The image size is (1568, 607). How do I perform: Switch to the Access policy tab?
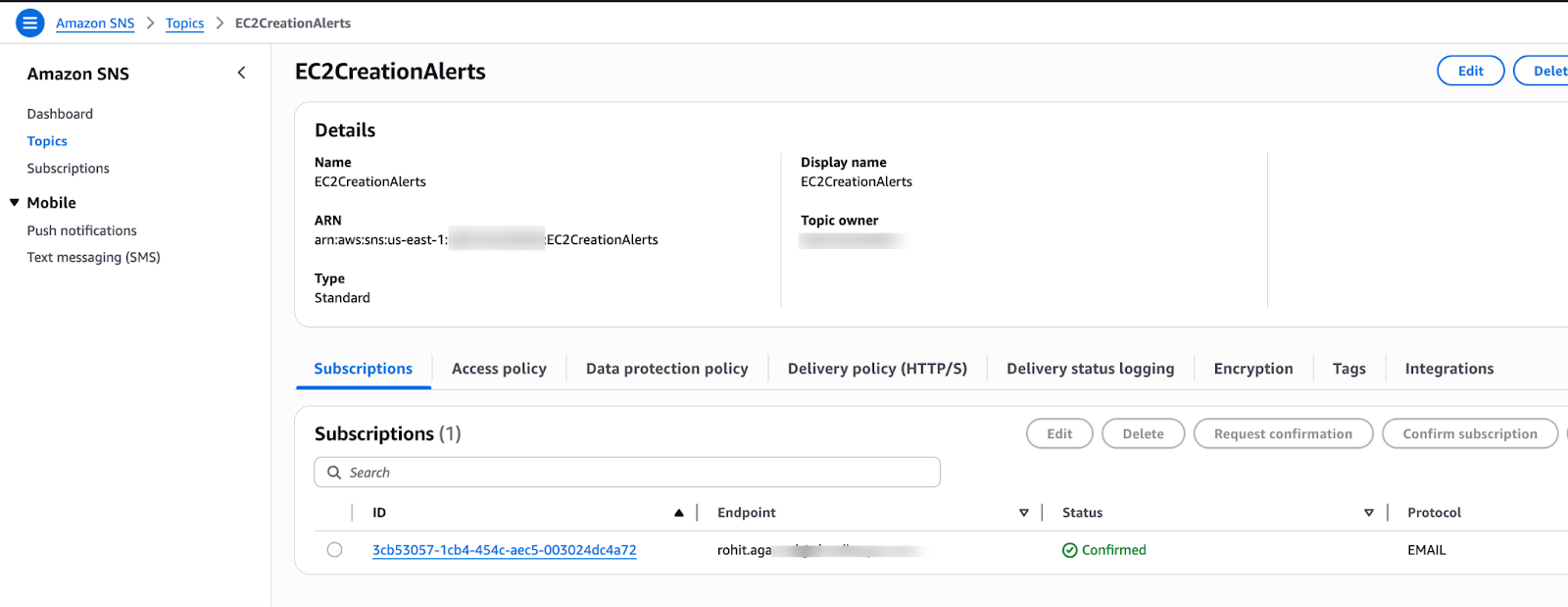pyautogui.click(x=499, y=369)
